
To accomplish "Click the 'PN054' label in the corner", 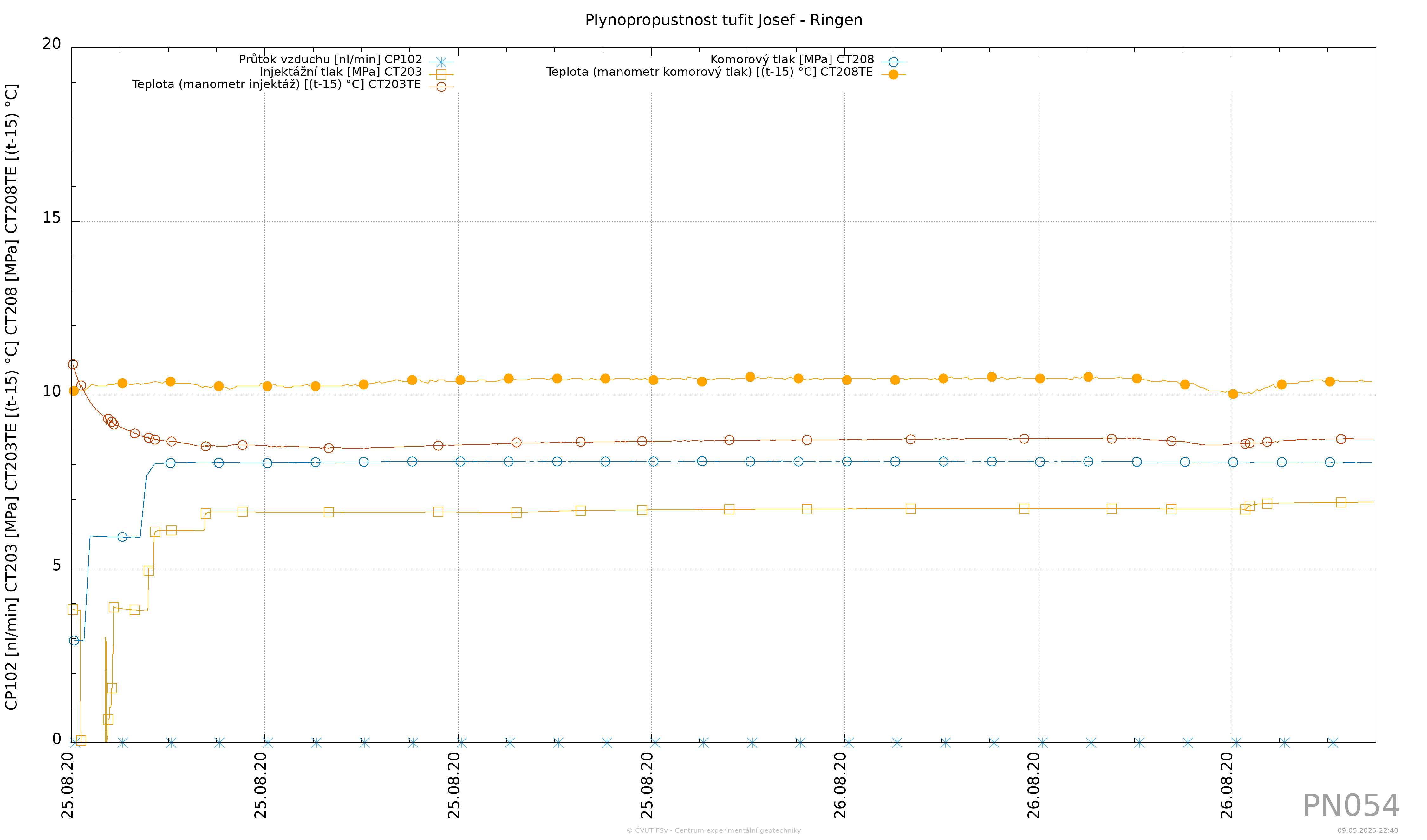I will click(1351, 806).
